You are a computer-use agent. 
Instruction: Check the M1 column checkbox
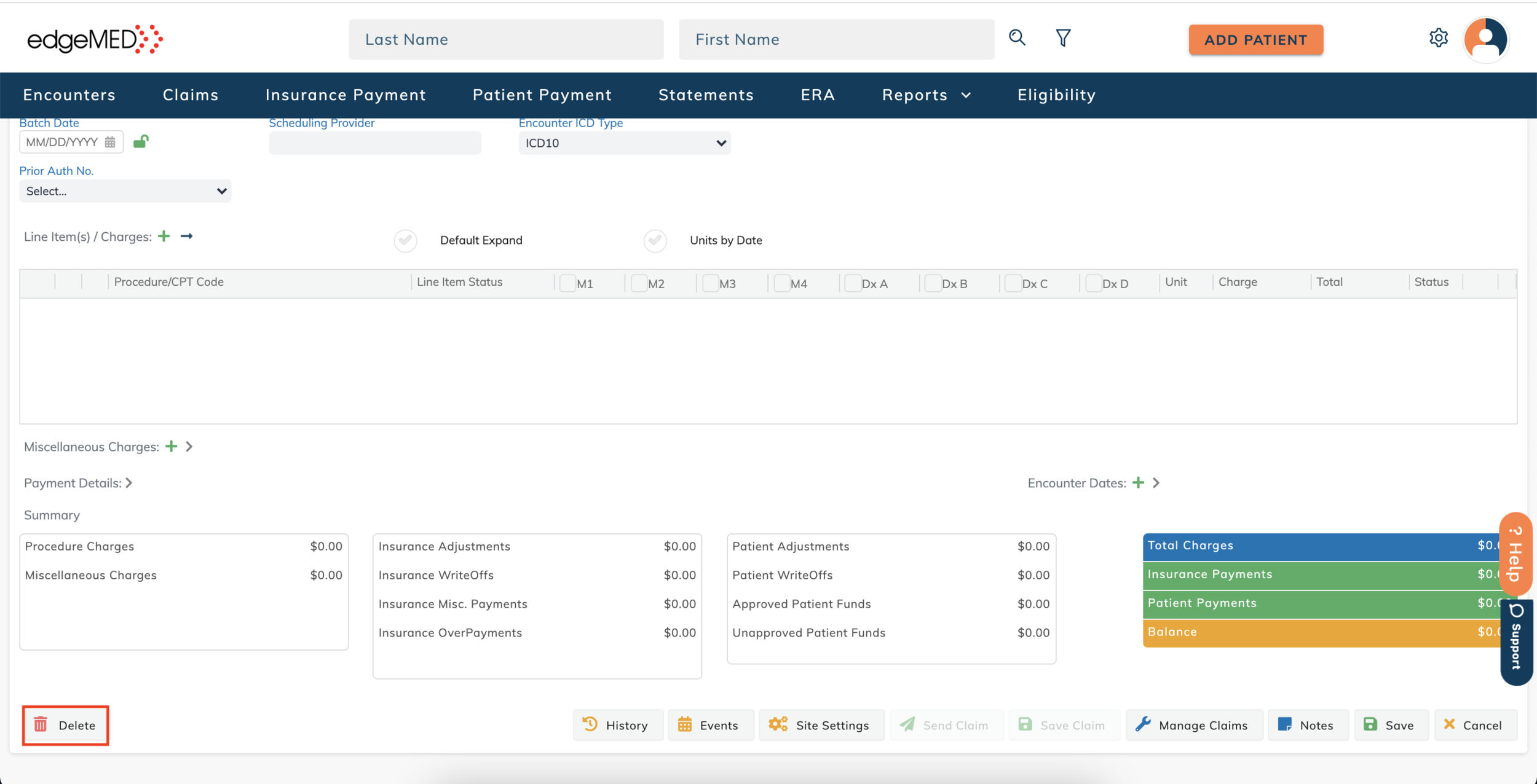tap(567, 283)
